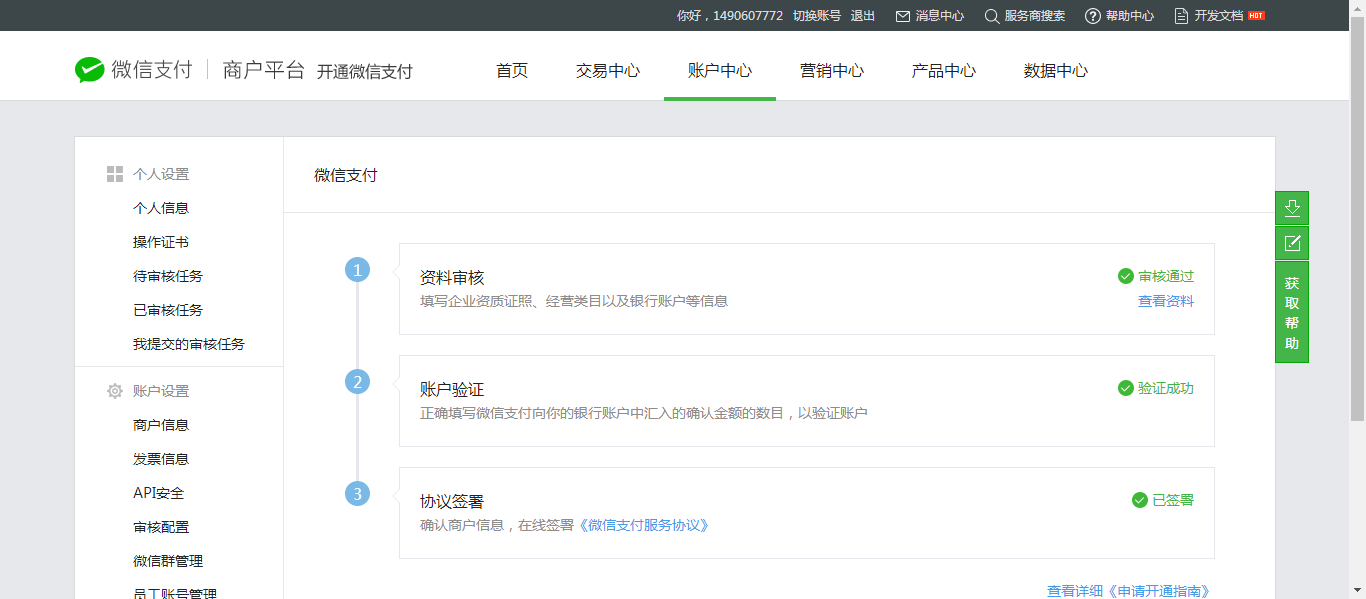This screenshot has width=1366, height=599.
Task: Select 个人信息 in the sidebar
Action: tap(161, 208)
